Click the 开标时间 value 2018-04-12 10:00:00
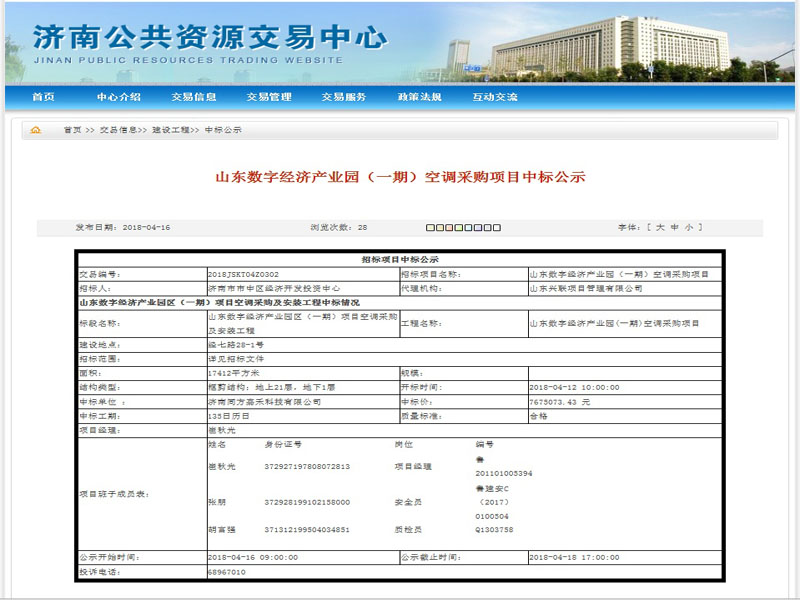The width and height of the screenshot is (800, 600). point(574,388)
